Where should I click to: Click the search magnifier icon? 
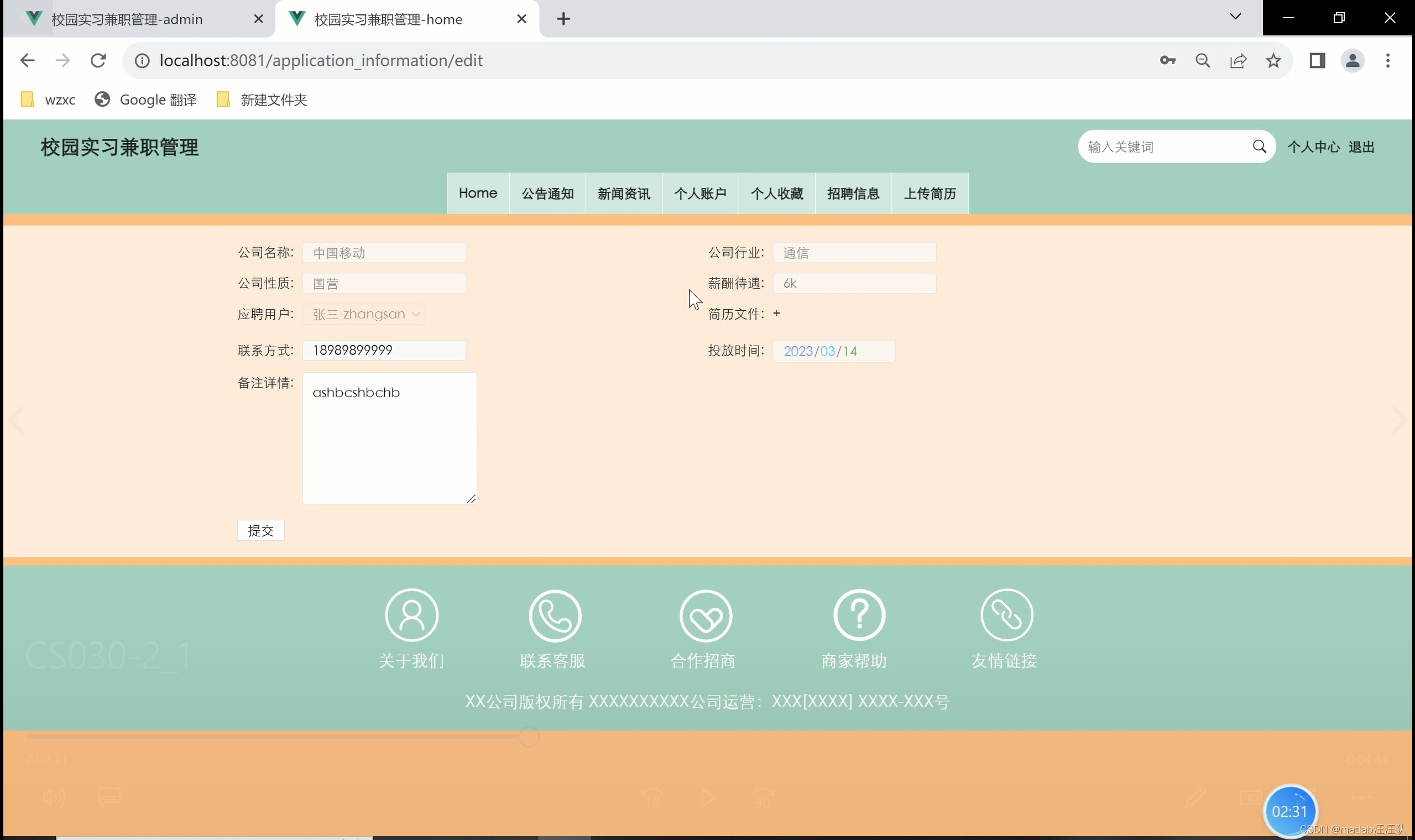tap(1259, 147)
